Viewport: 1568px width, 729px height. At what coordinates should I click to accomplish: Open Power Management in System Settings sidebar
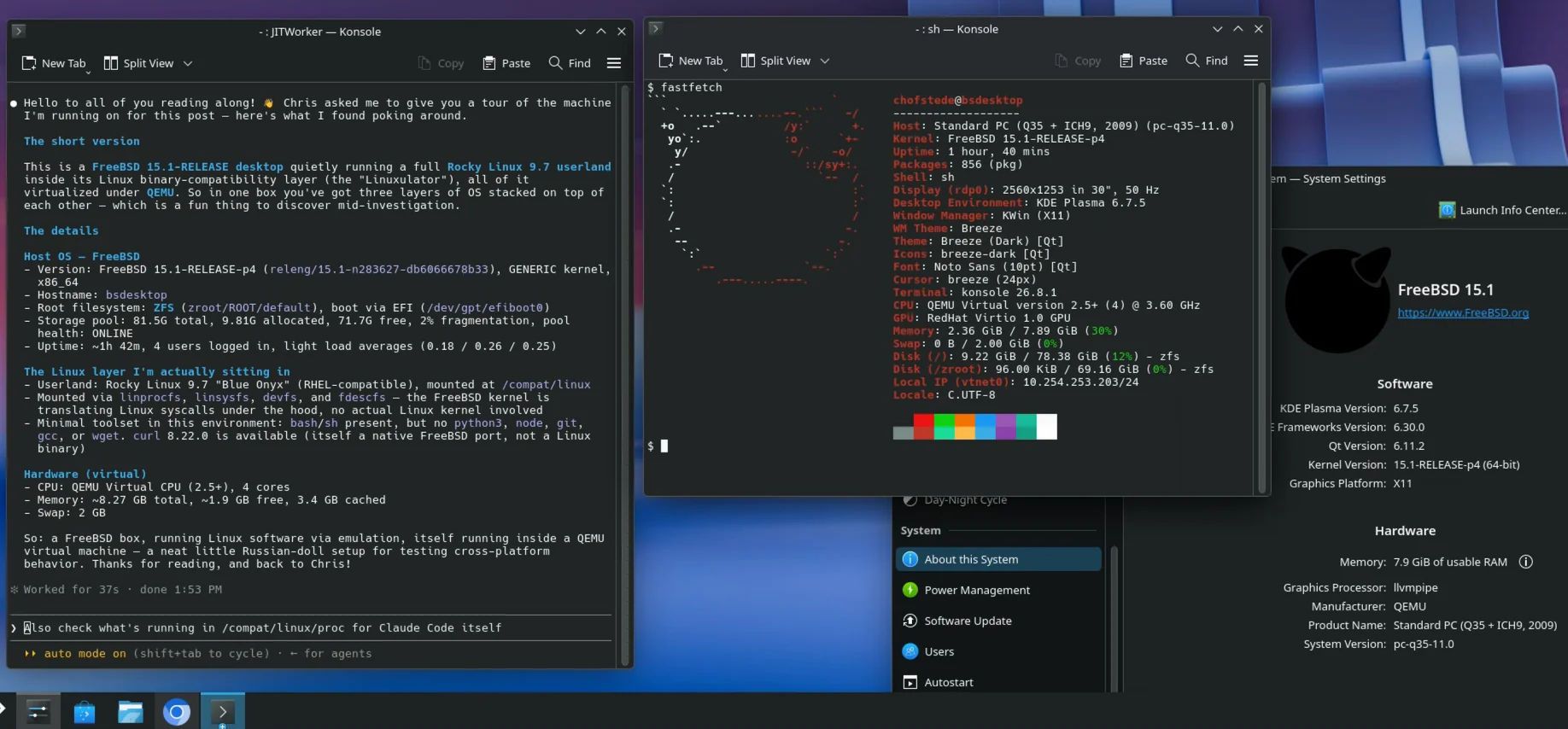point(998,590)
